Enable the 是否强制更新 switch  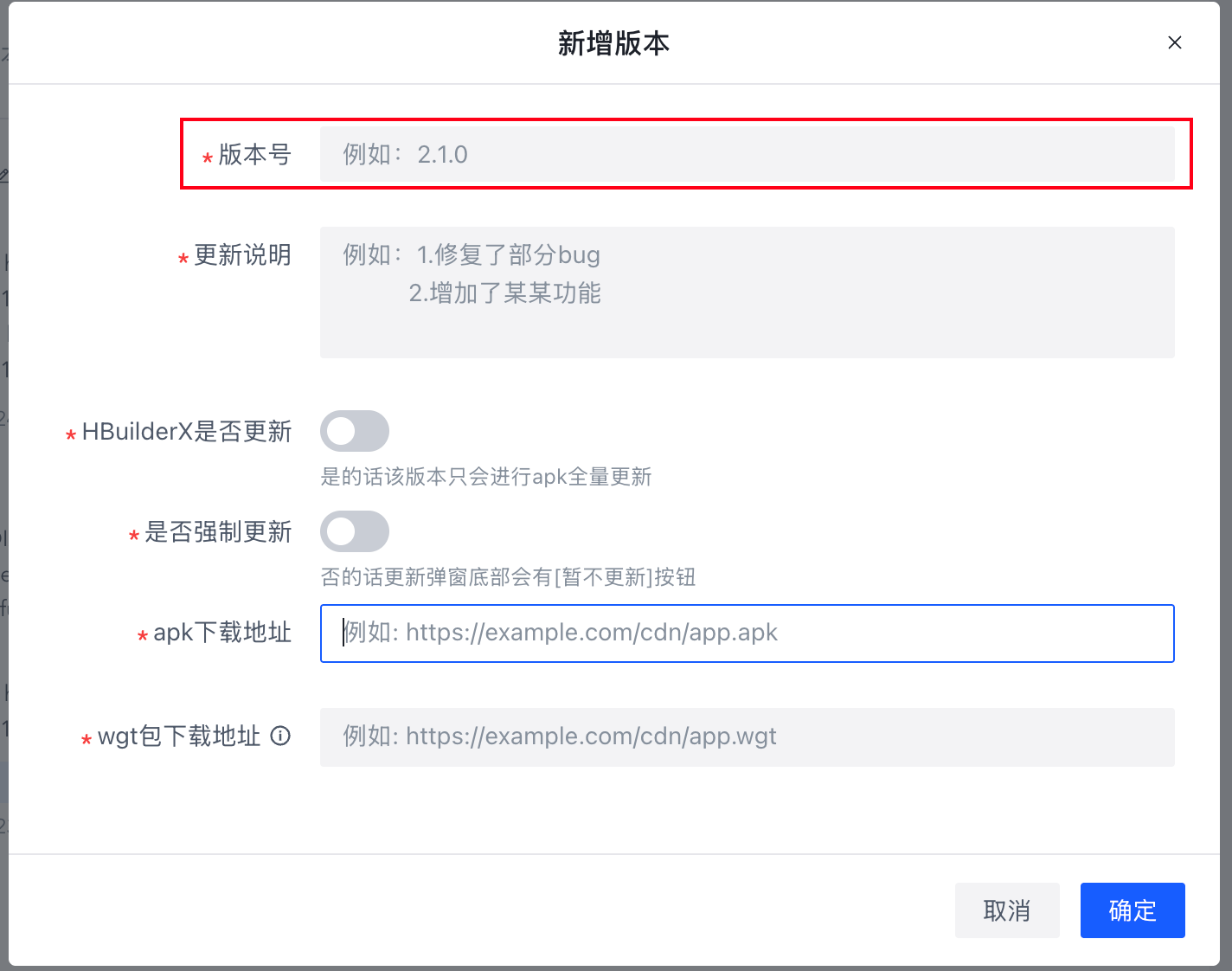click(355, 531)
